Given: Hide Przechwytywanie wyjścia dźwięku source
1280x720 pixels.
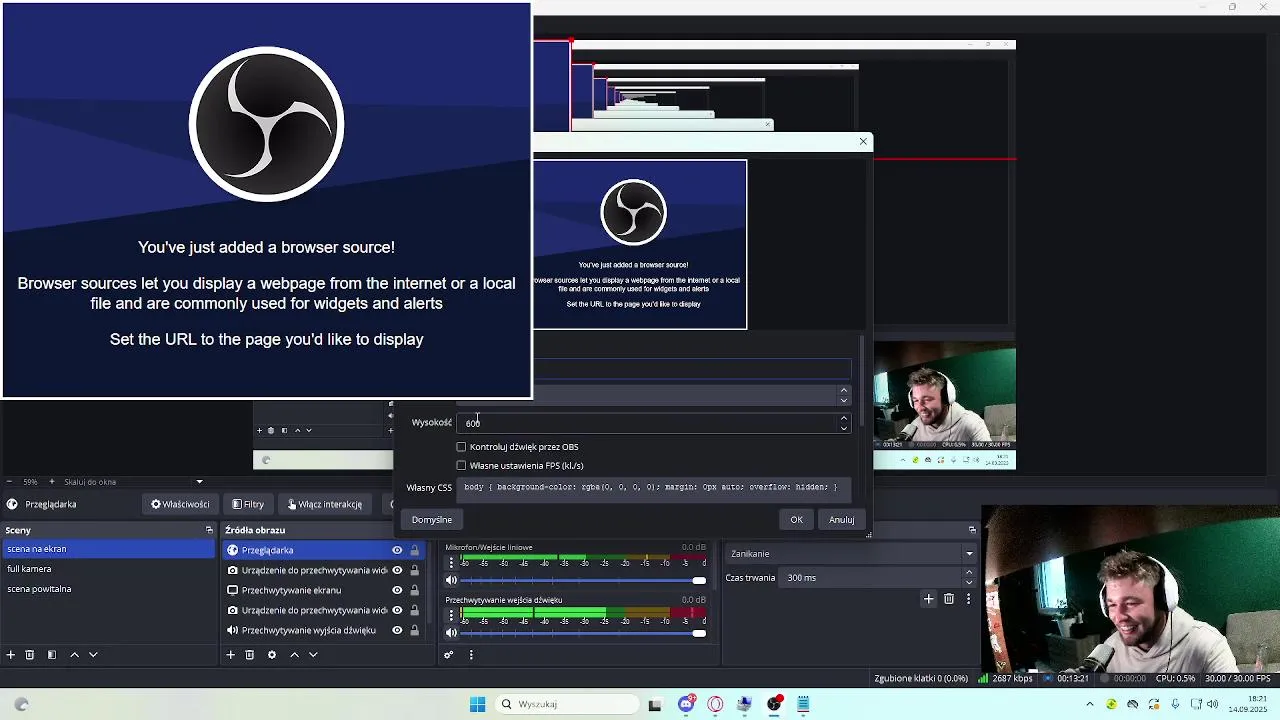Looking at the screenshot, I should click(397, 630).
